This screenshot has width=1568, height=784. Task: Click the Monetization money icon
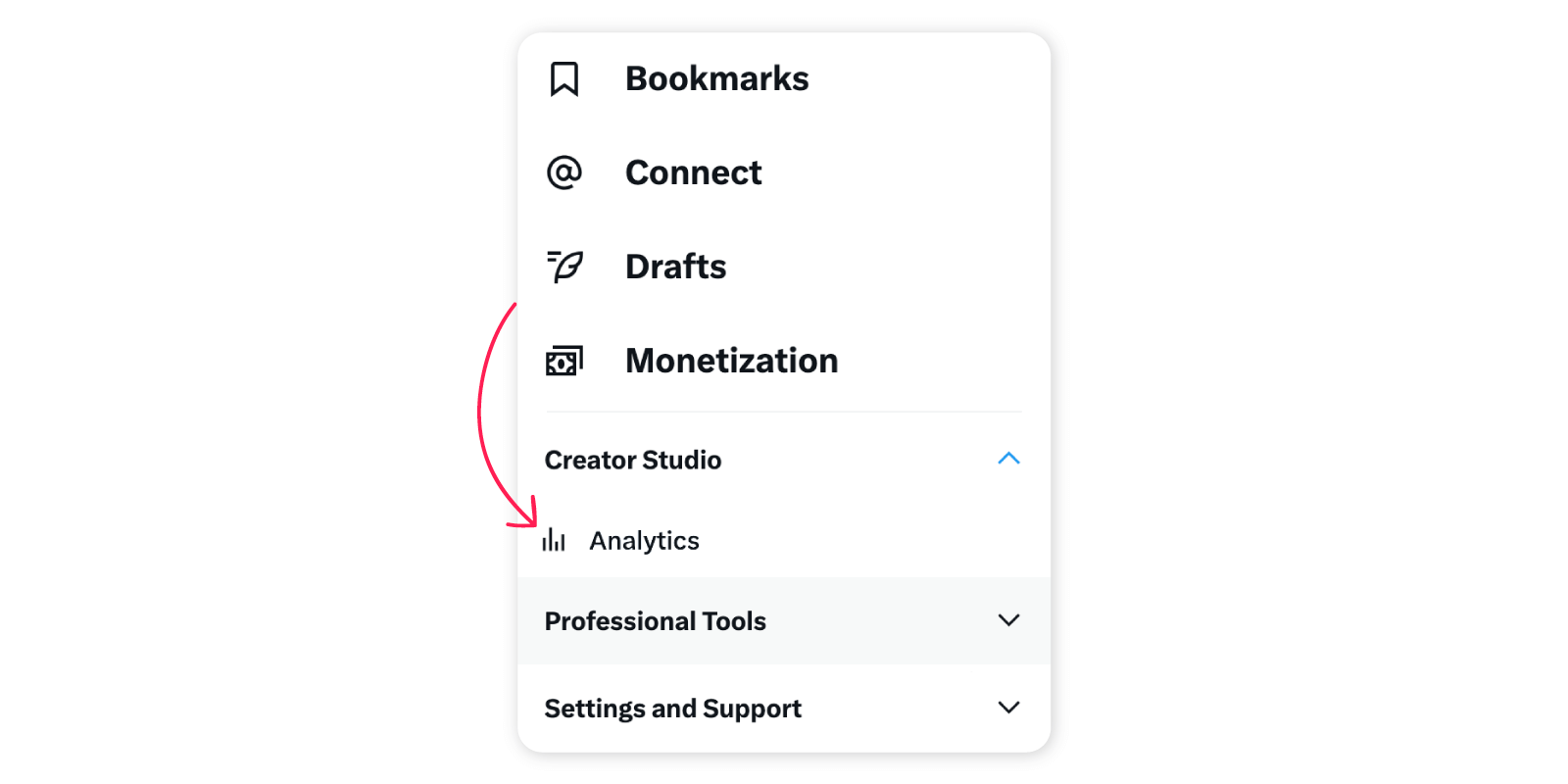pyautogui.click(x=564, y=361)
